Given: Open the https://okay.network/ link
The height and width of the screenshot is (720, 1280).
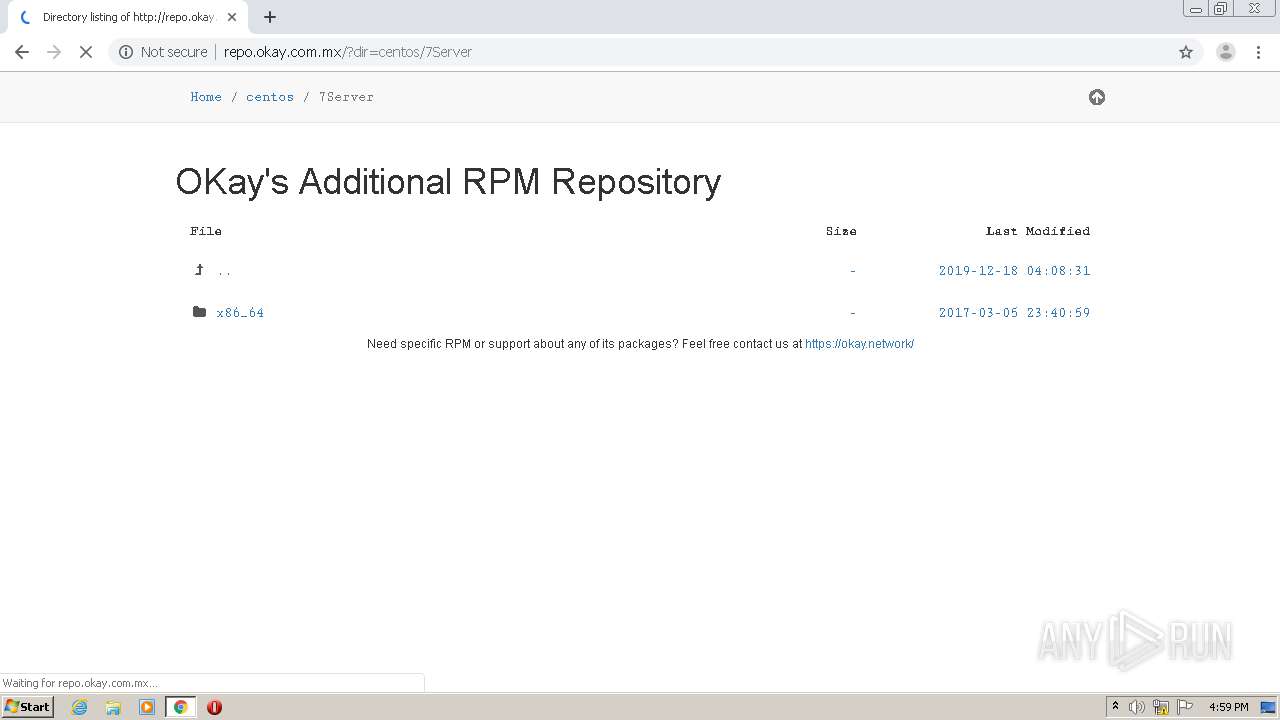Looking at the screenshot, I should [x=859, y=344].
